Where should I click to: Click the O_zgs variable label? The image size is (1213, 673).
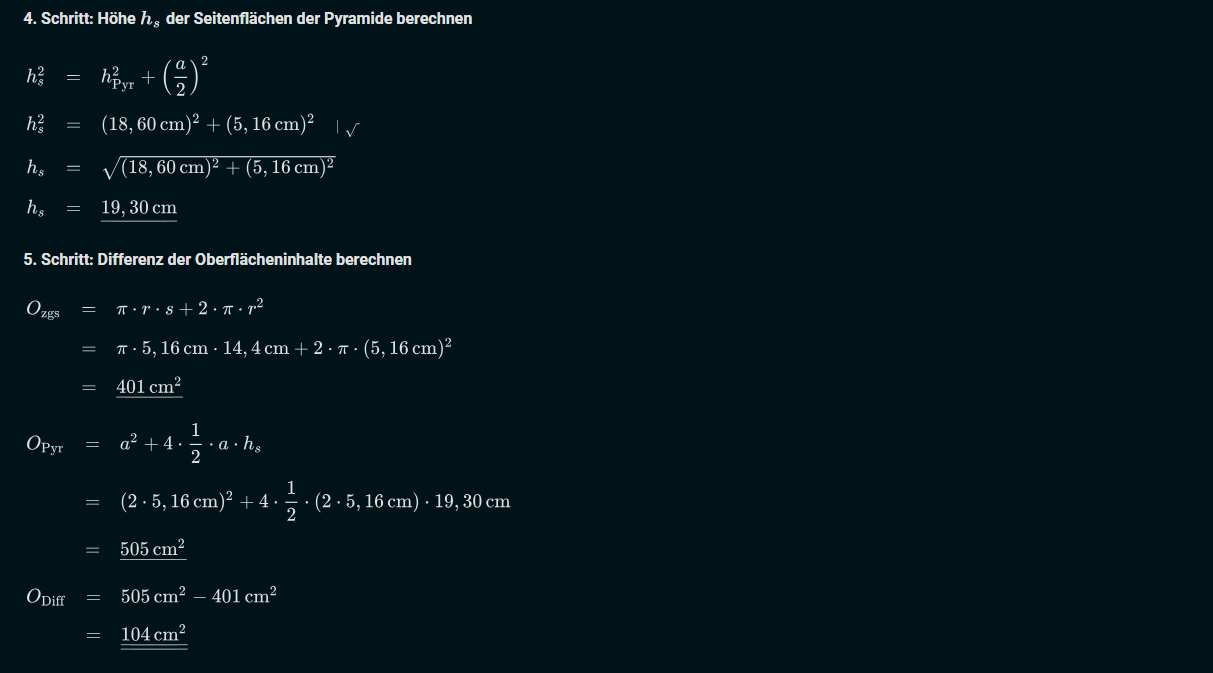(42, 309)
